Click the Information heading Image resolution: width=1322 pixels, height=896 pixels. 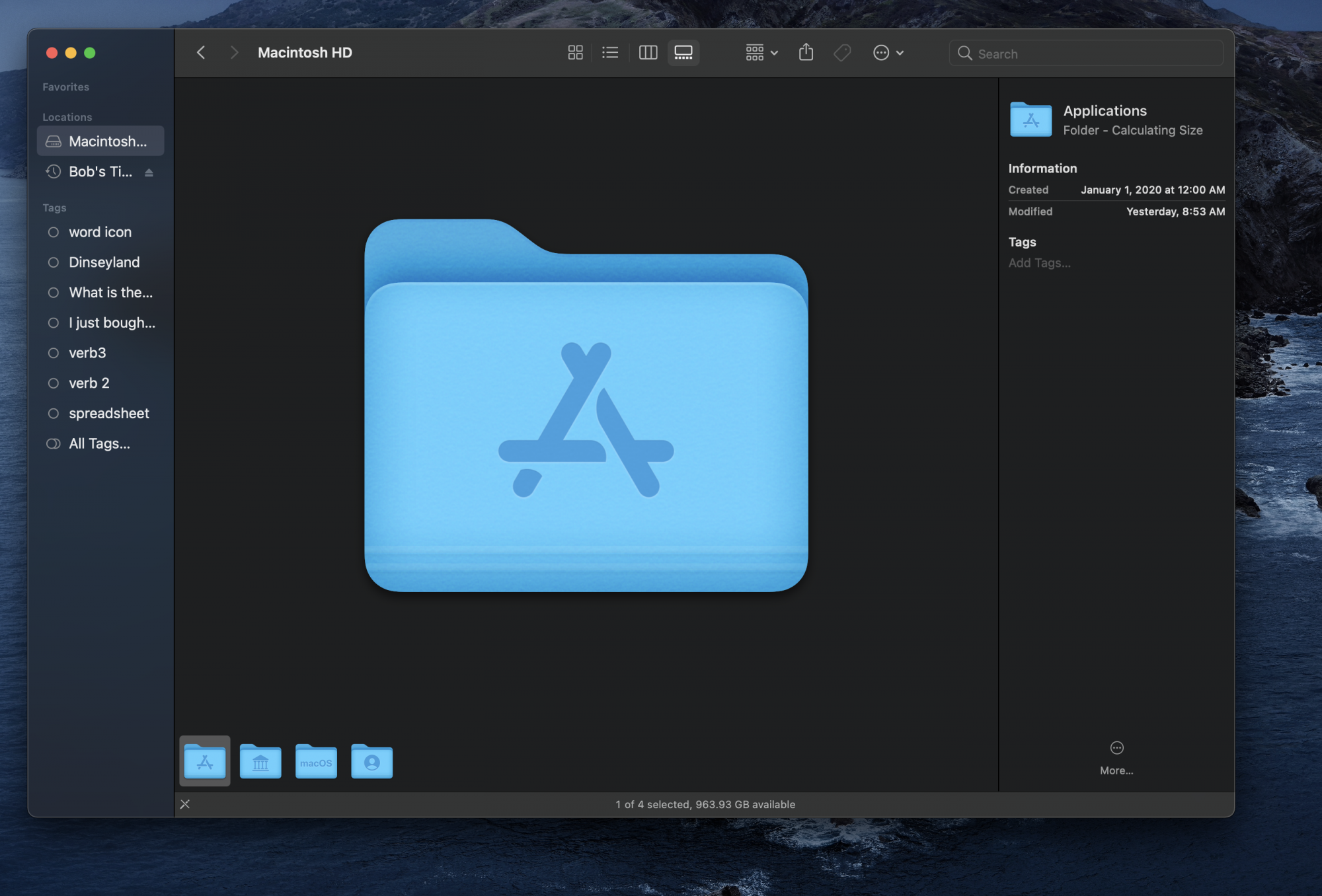(1042, 168)
